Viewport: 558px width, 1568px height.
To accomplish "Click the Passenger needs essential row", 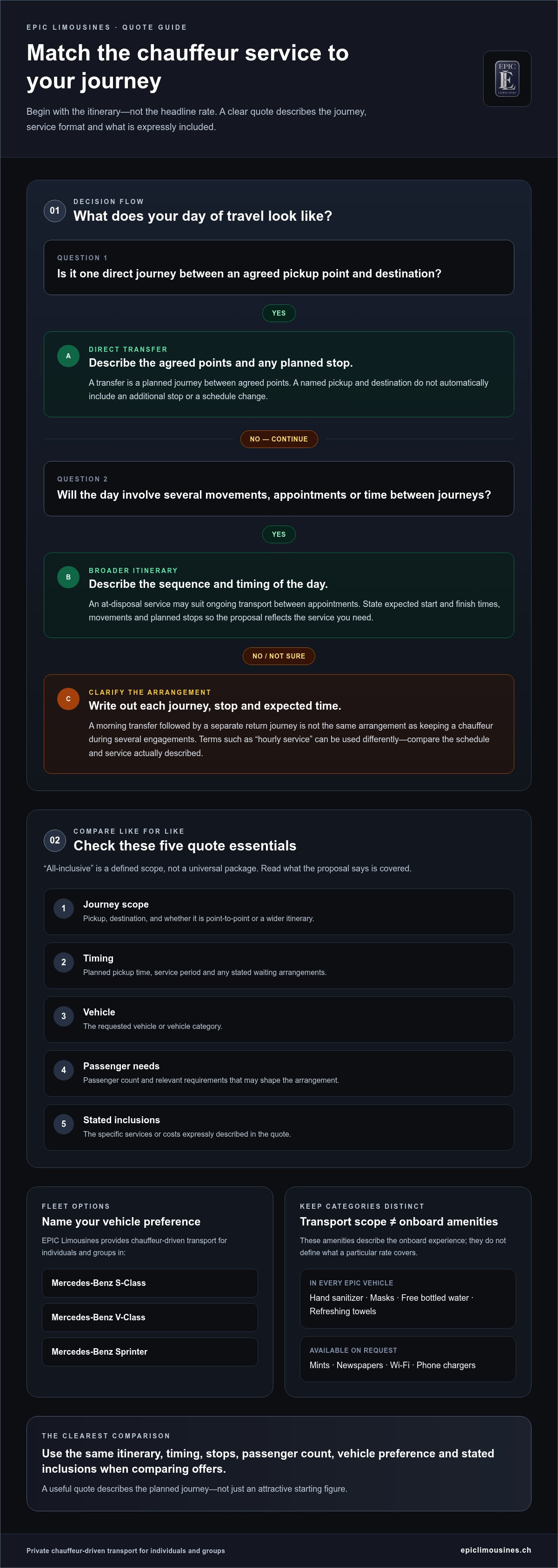I will [279, 1074].
